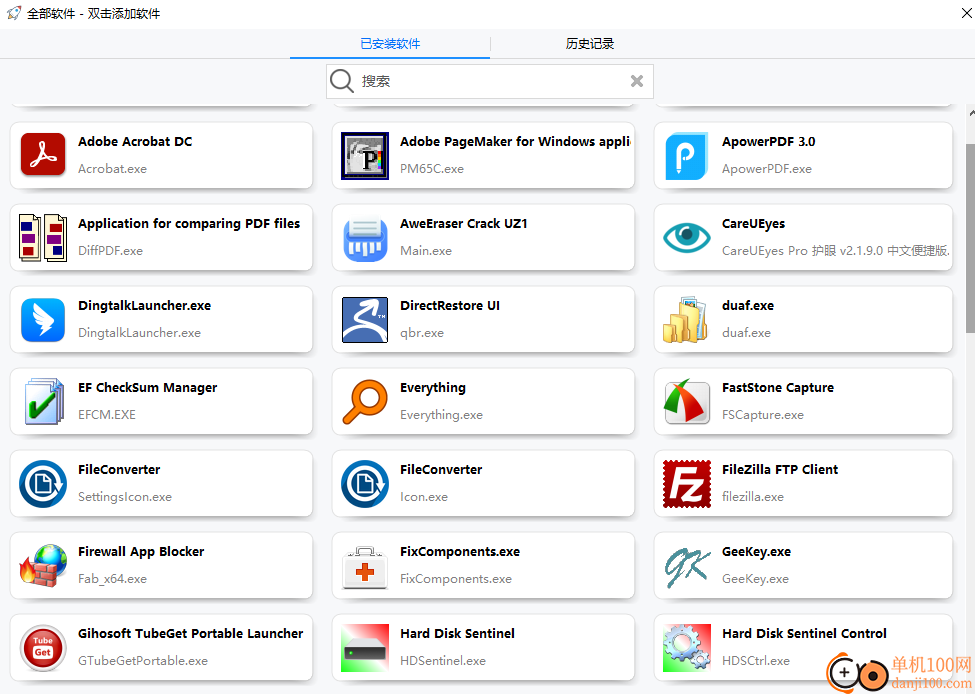
Task: Click the Firewall App Blocker icon
Action: [43, 566]
